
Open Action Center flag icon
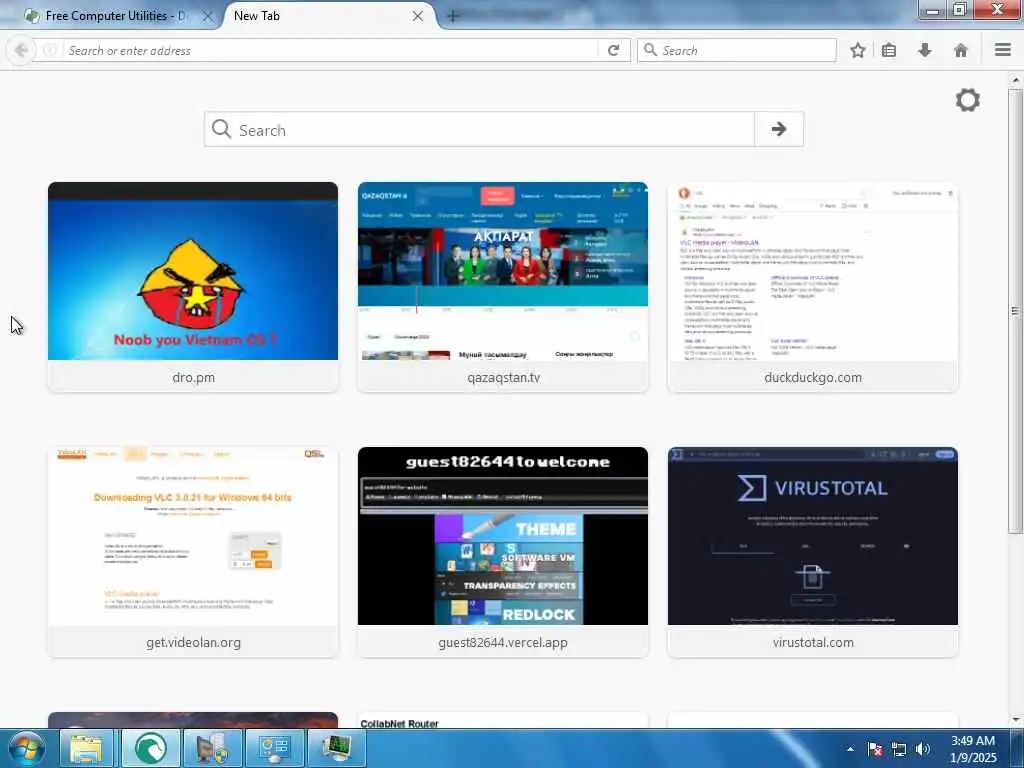[875, 749]
